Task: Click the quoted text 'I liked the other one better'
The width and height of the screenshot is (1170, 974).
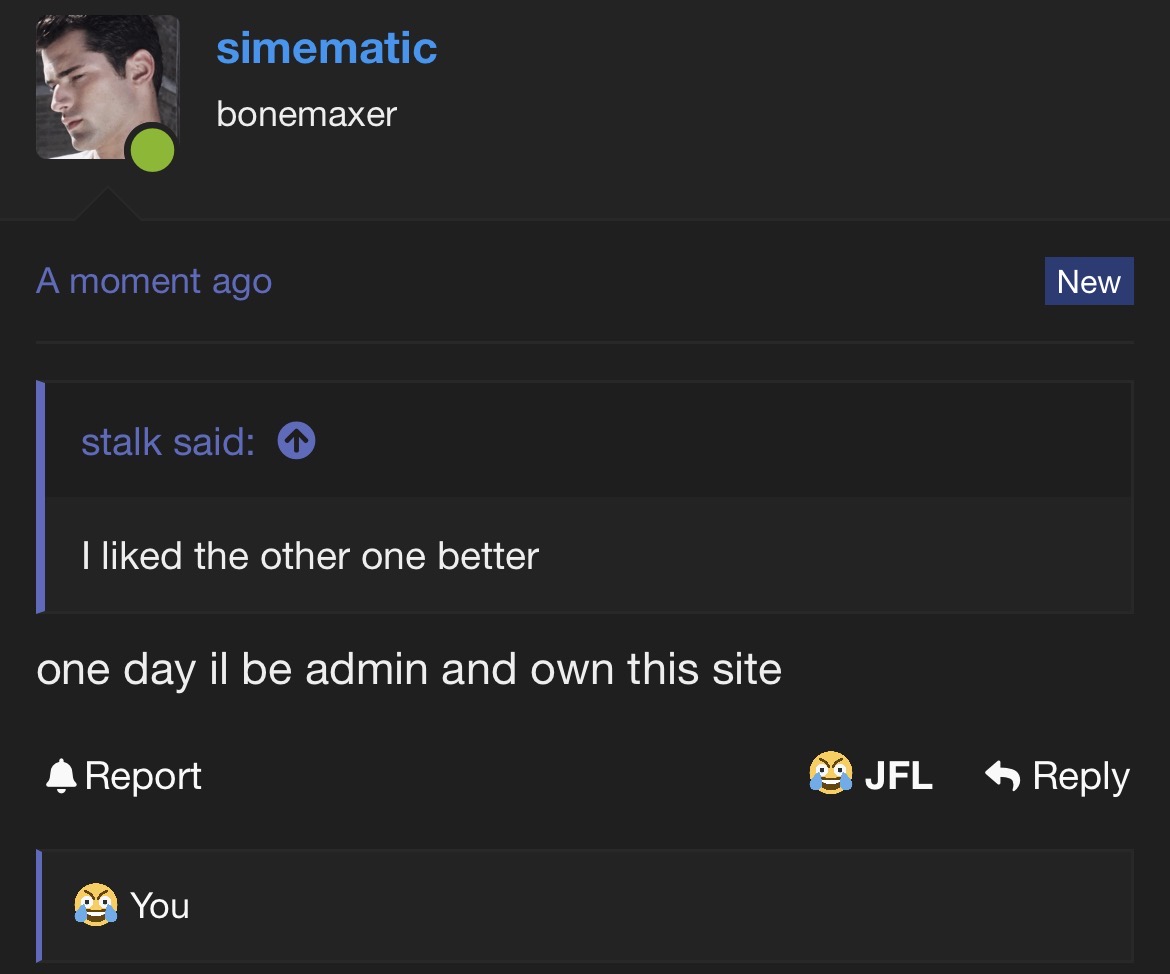Action: click(x=310, y=556)
